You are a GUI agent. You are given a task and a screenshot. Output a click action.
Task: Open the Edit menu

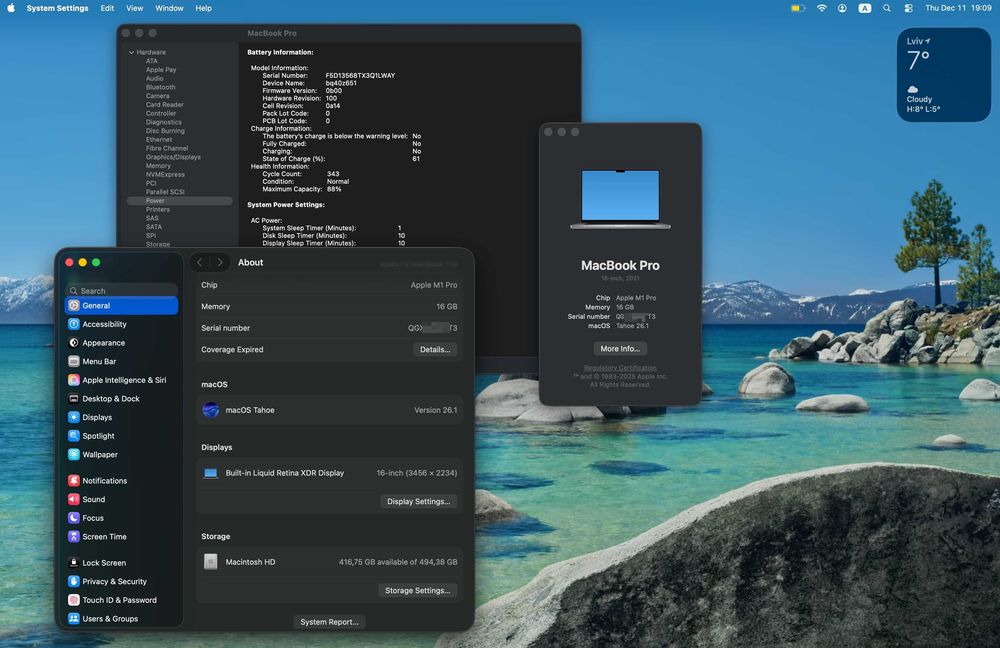(107, 8)
